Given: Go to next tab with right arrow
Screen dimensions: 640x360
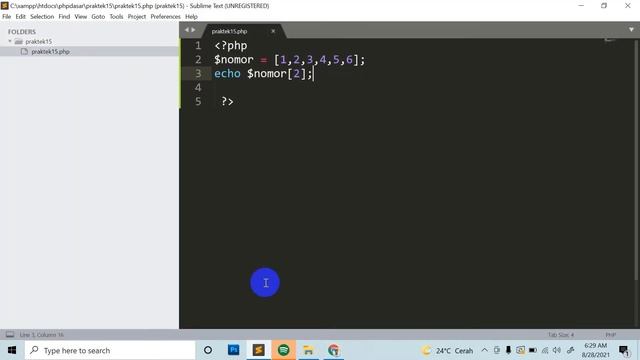Looking at the screenshot, I should (x=193, y=30).
